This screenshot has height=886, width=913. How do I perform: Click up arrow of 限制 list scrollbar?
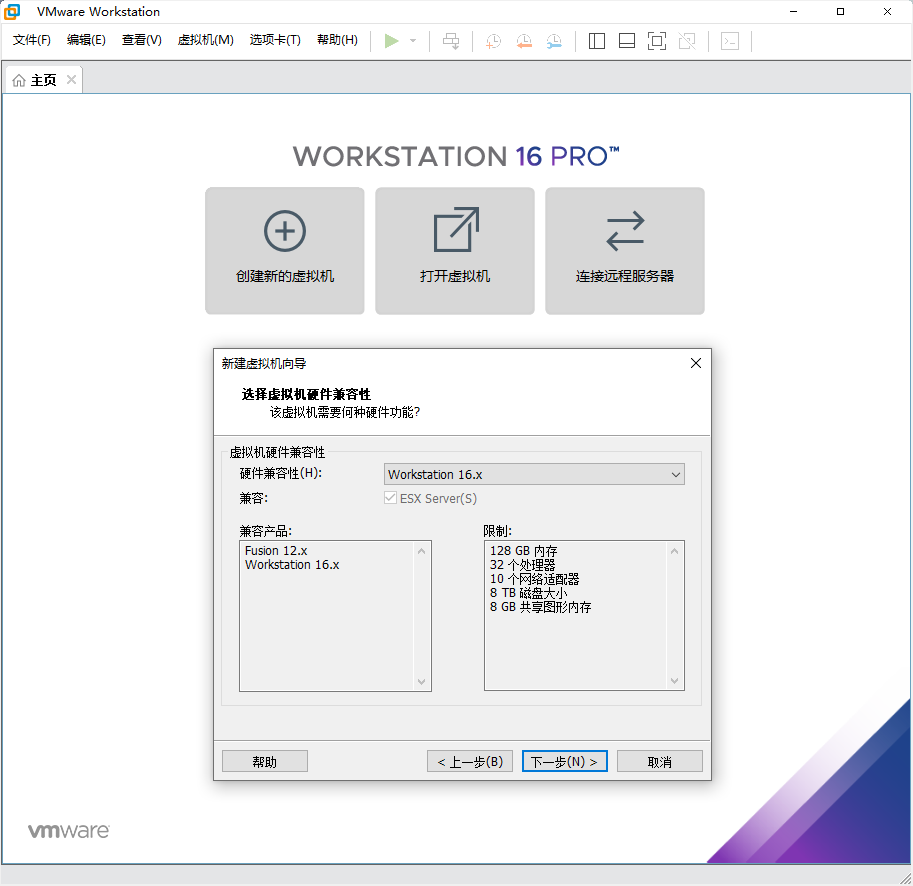pyautogui.click(x=674, y=551)
